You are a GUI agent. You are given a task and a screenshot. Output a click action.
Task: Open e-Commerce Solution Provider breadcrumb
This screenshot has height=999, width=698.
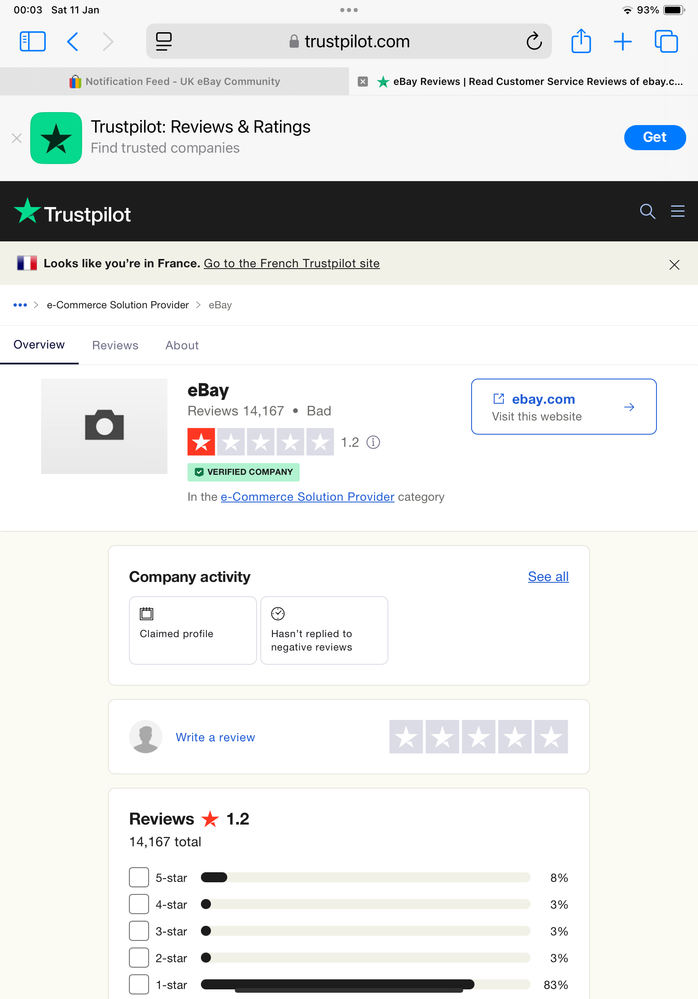coord(118,305)
